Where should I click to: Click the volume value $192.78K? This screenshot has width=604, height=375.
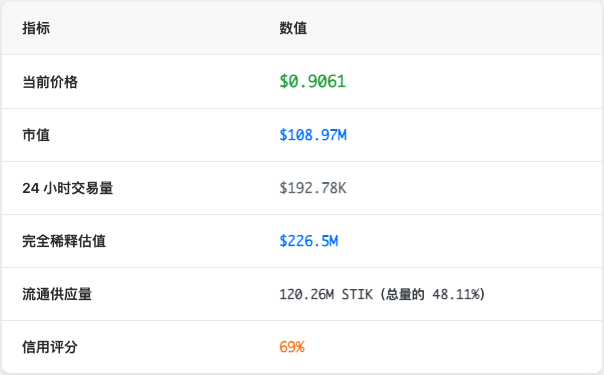tap(313, 188)
